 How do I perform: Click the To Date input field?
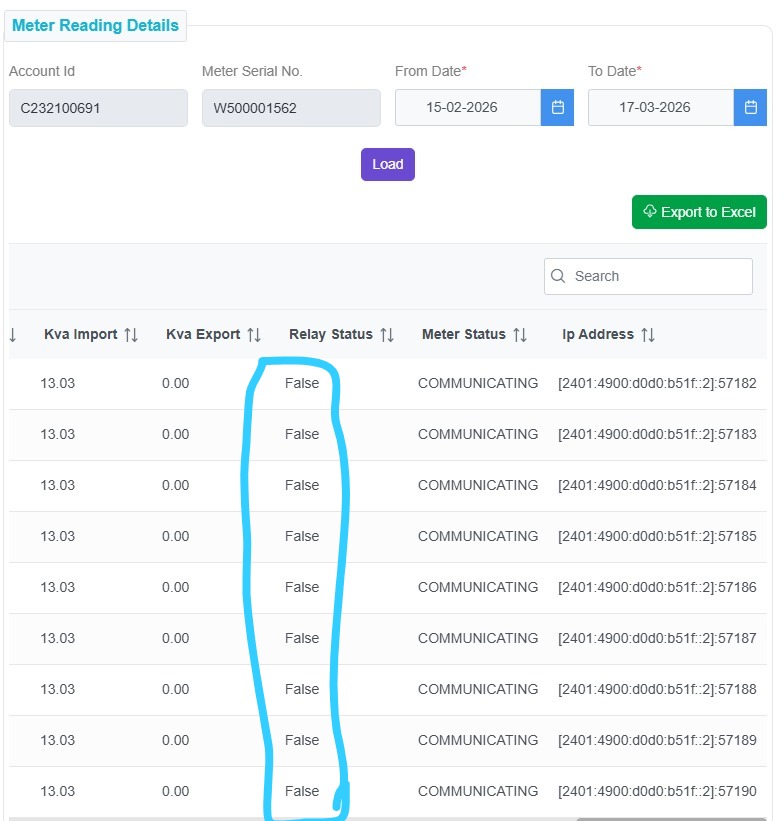tap(660, 108)
